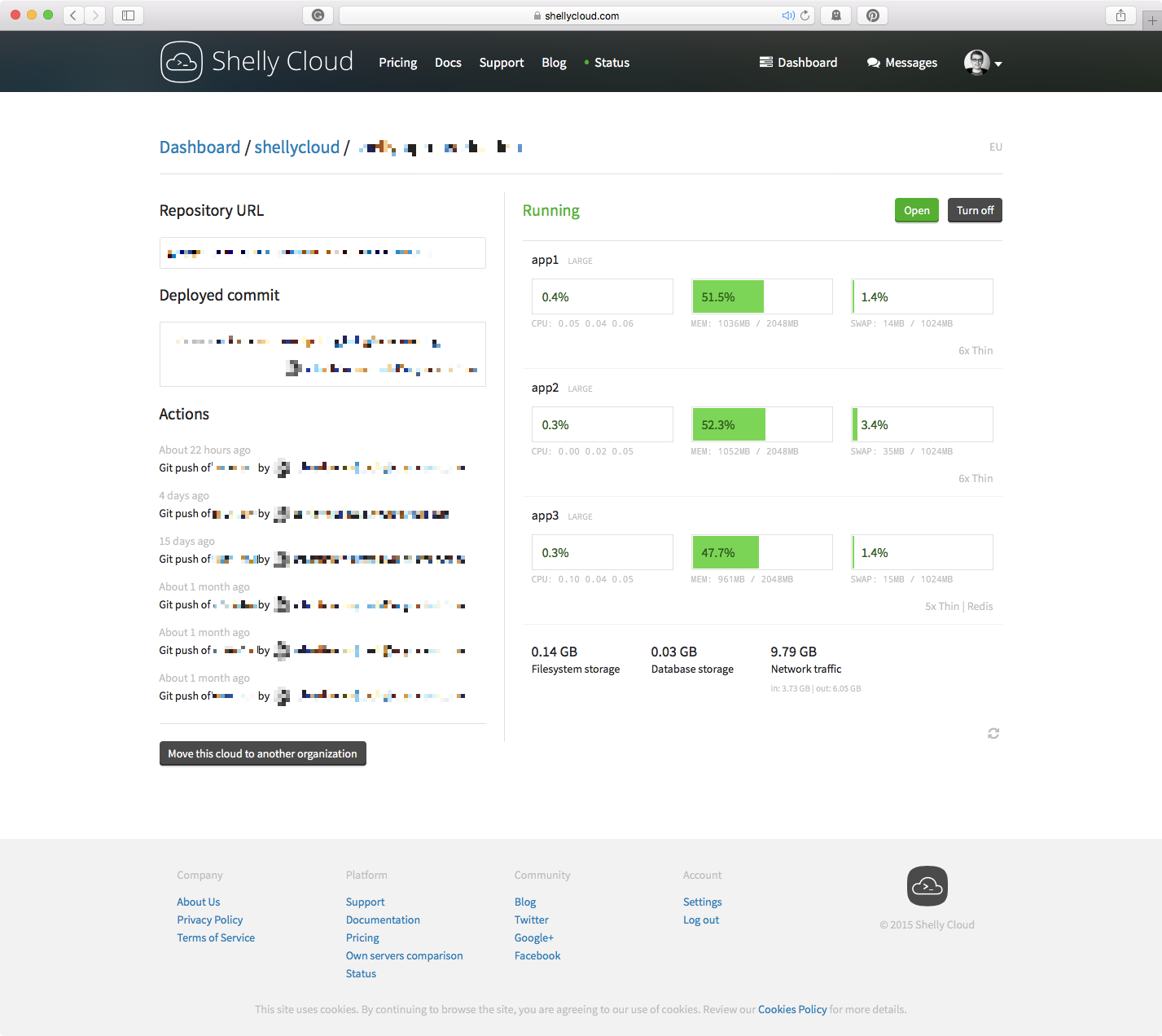Click the Grammarly extension icon
Image resolution: width=1162 pixels, height=1036 pixels.
click(x=318, y=15)
